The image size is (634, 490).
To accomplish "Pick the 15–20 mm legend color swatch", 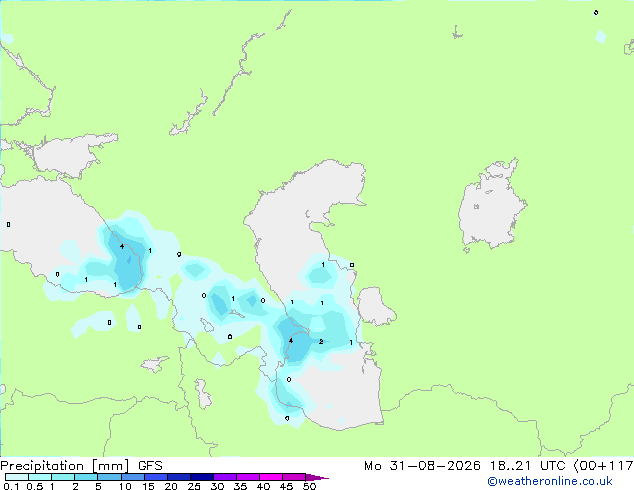I will [155, 477].
